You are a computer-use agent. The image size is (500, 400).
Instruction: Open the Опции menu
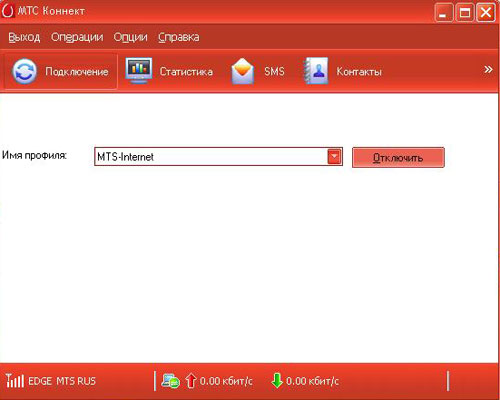pos(130,37)
